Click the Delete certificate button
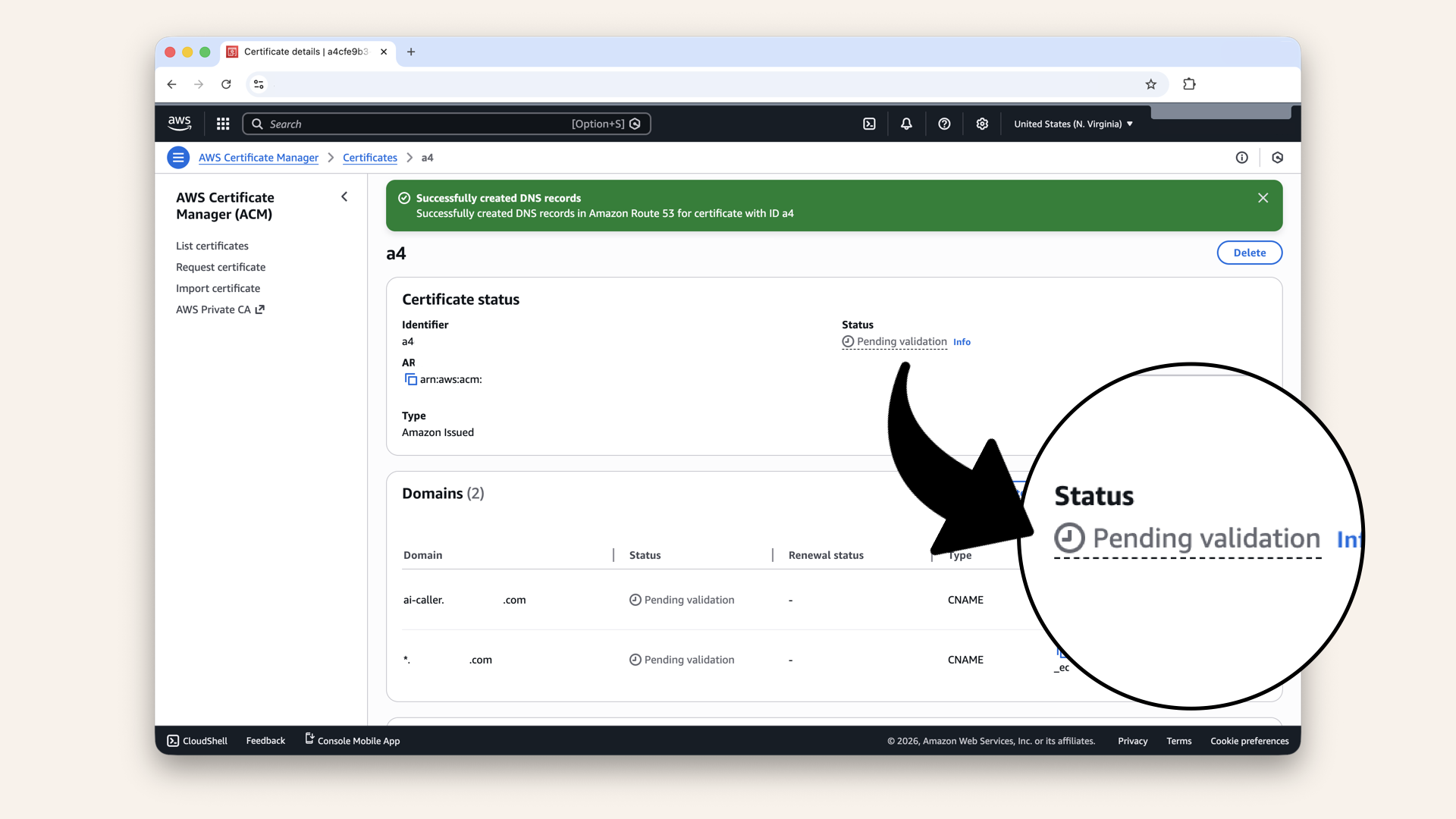 tap(1249, 253)
